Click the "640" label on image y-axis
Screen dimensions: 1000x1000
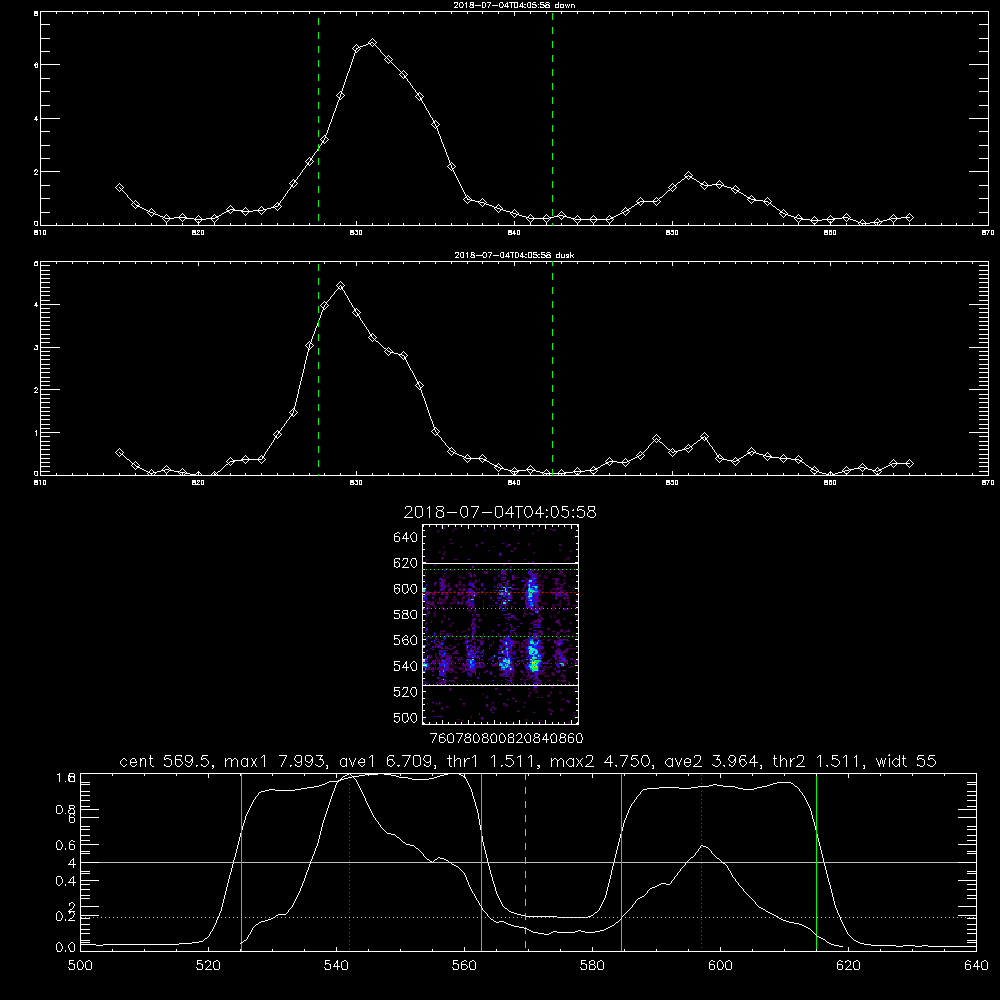pos(405,538)
